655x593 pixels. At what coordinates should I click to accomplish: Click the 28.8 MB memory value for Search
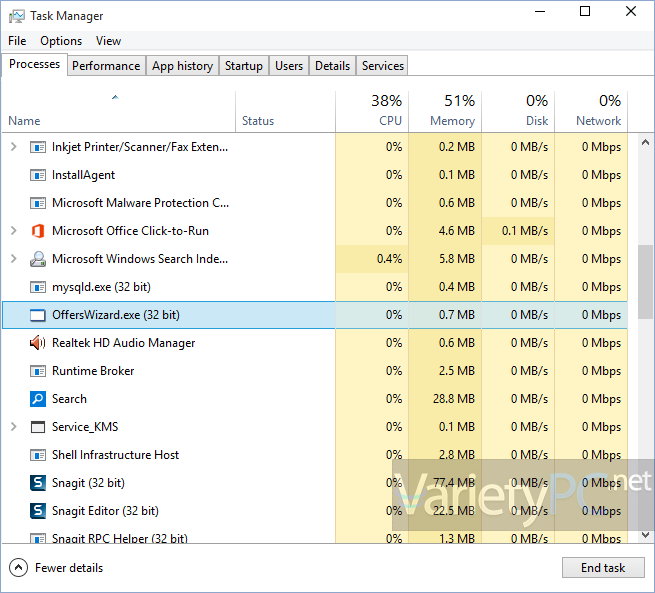454,399
